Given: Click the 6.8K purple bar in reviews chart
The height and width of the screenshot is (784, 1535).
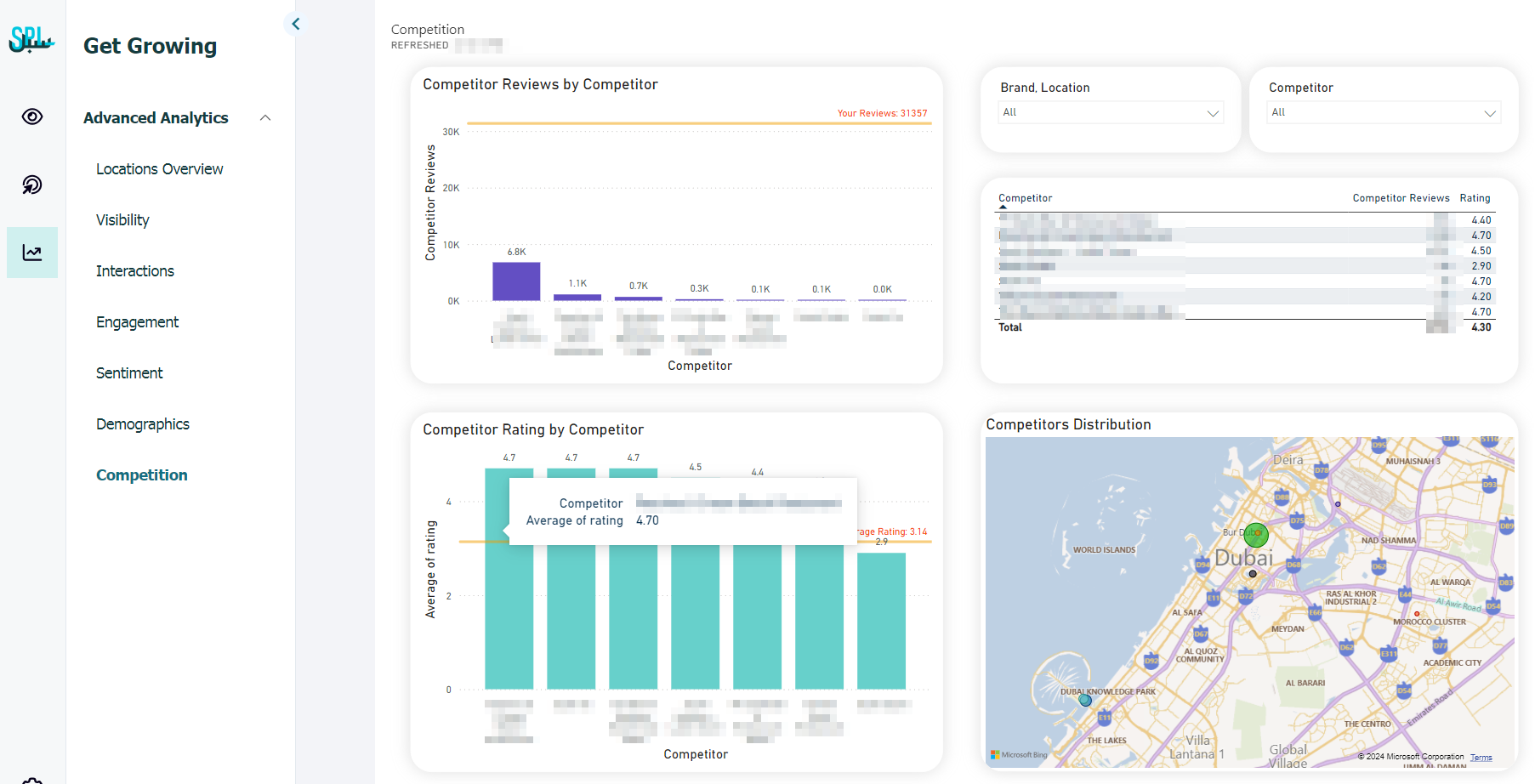Looking at the screenshot, I should (516, 281).
